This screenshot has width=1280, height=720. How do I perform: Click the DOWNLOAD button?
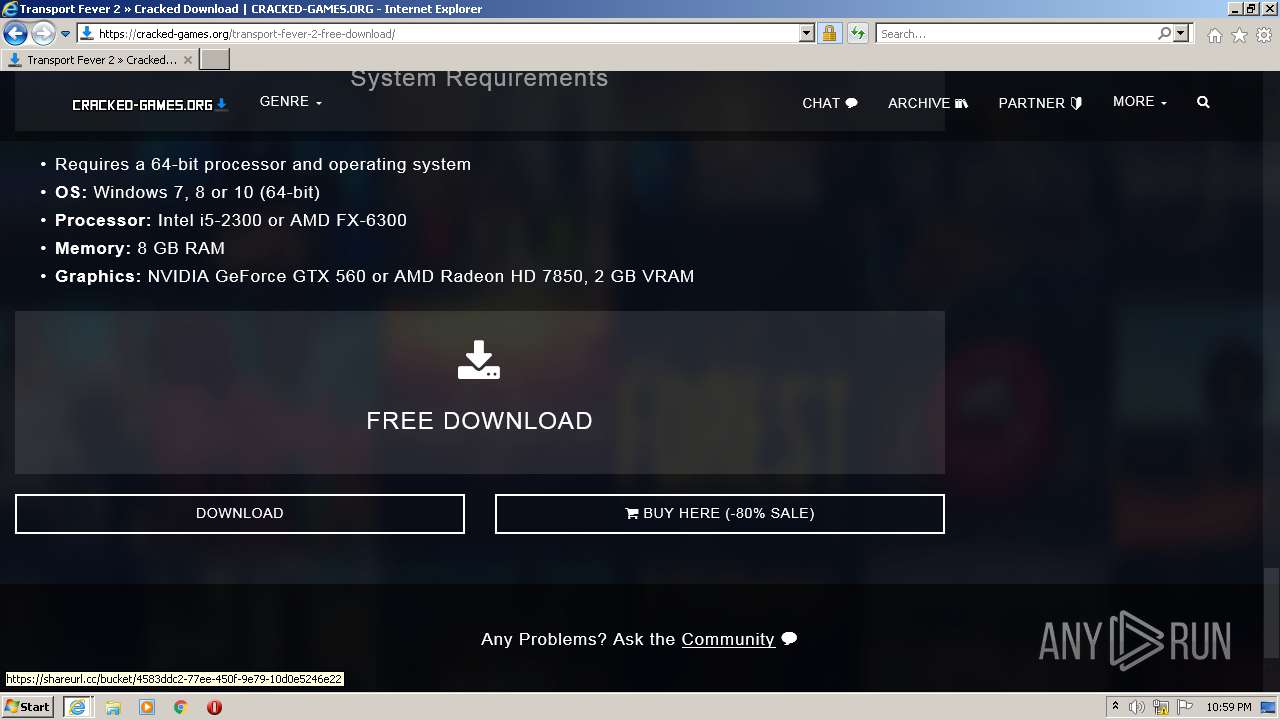point(240,513)
